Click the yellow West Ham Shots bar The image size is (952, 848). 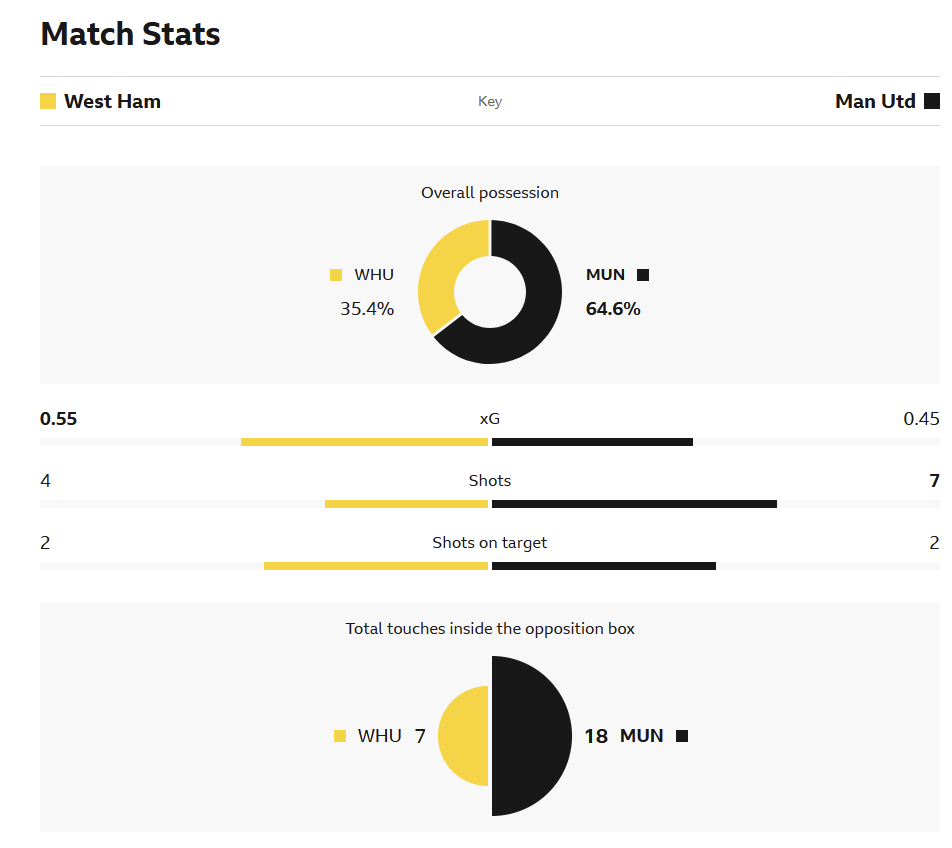click(x=406, y=504)
